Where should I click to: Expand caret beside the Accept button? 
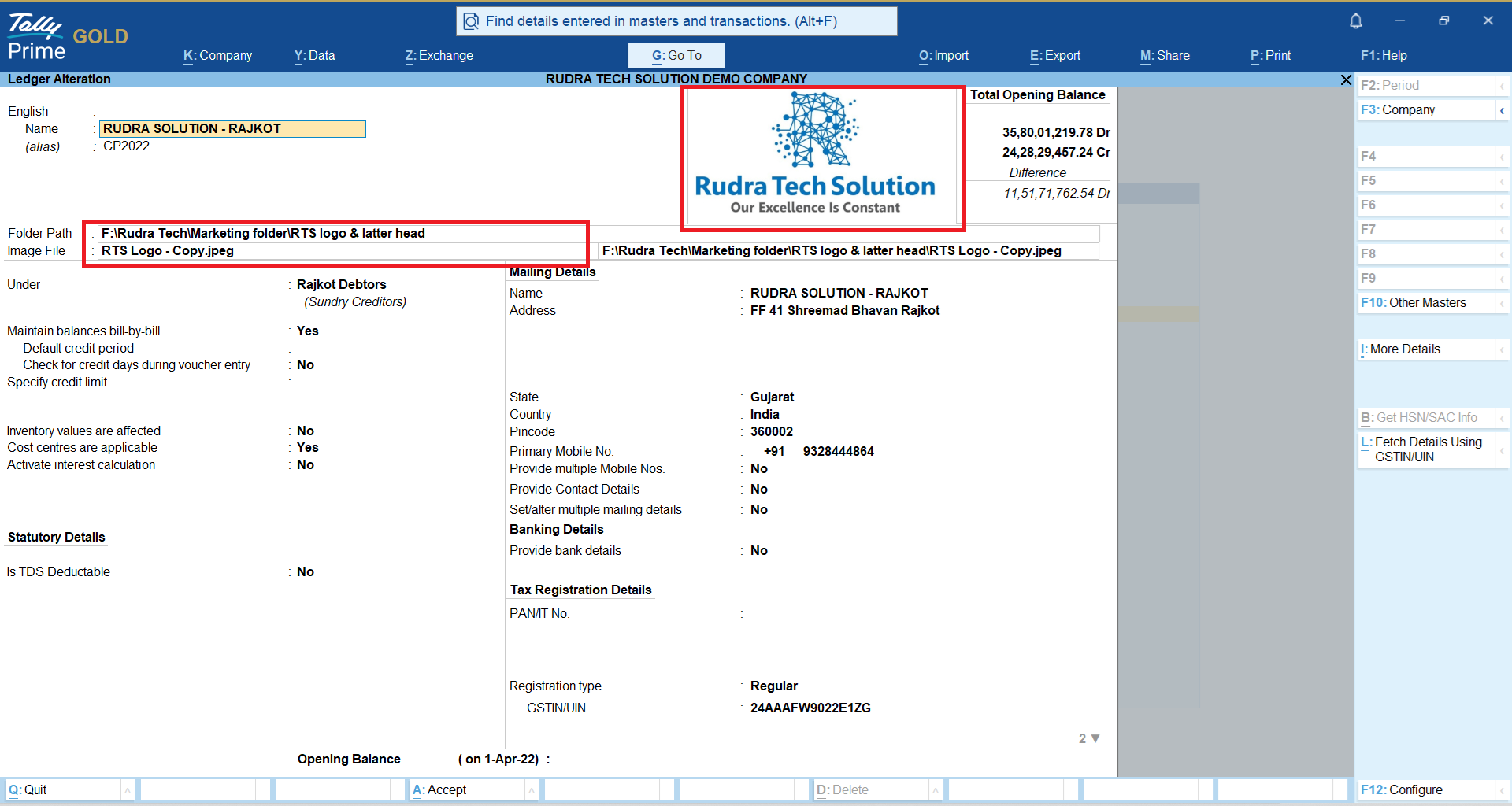532,789
